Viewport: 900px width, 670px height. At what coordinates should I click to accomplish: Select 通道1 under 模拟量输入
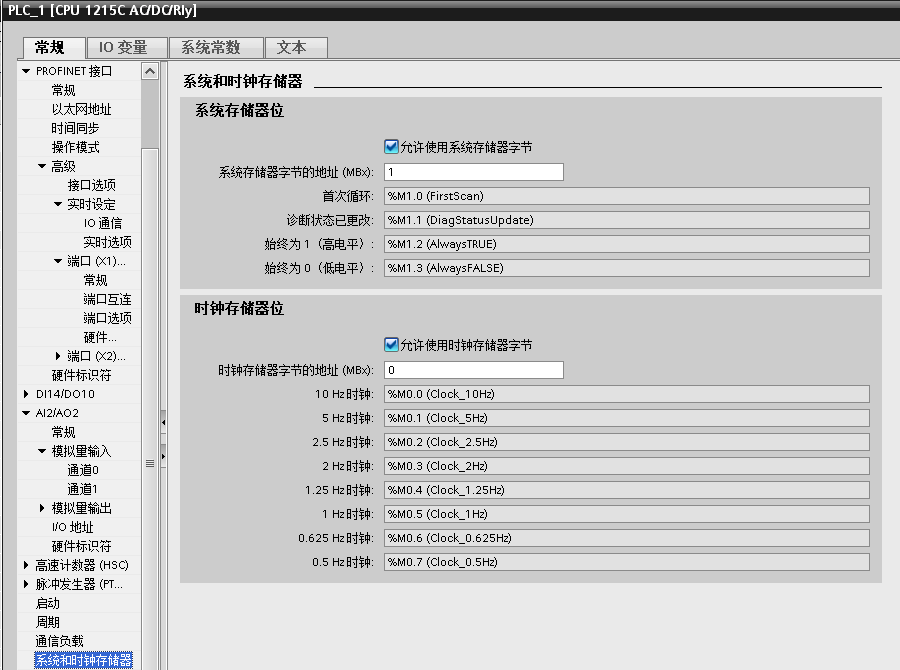[x=83, y=489]
